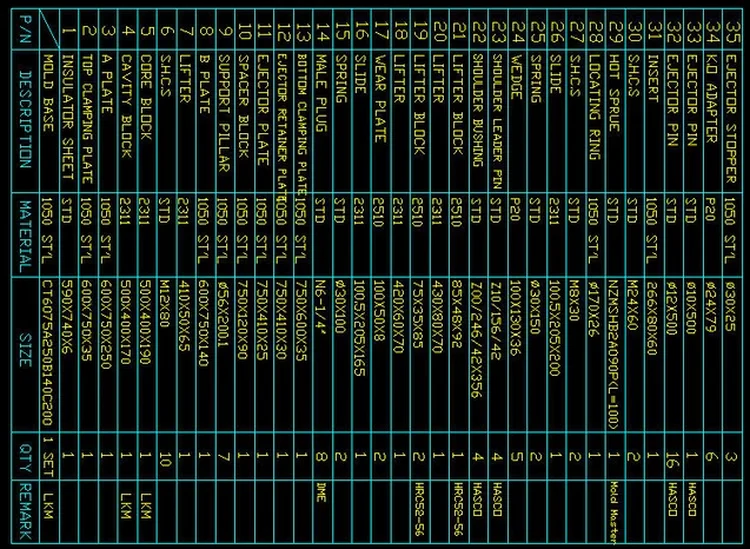750x549 pixels.
Task: Select the MATERIAL column header
Action: coord(26,236)
